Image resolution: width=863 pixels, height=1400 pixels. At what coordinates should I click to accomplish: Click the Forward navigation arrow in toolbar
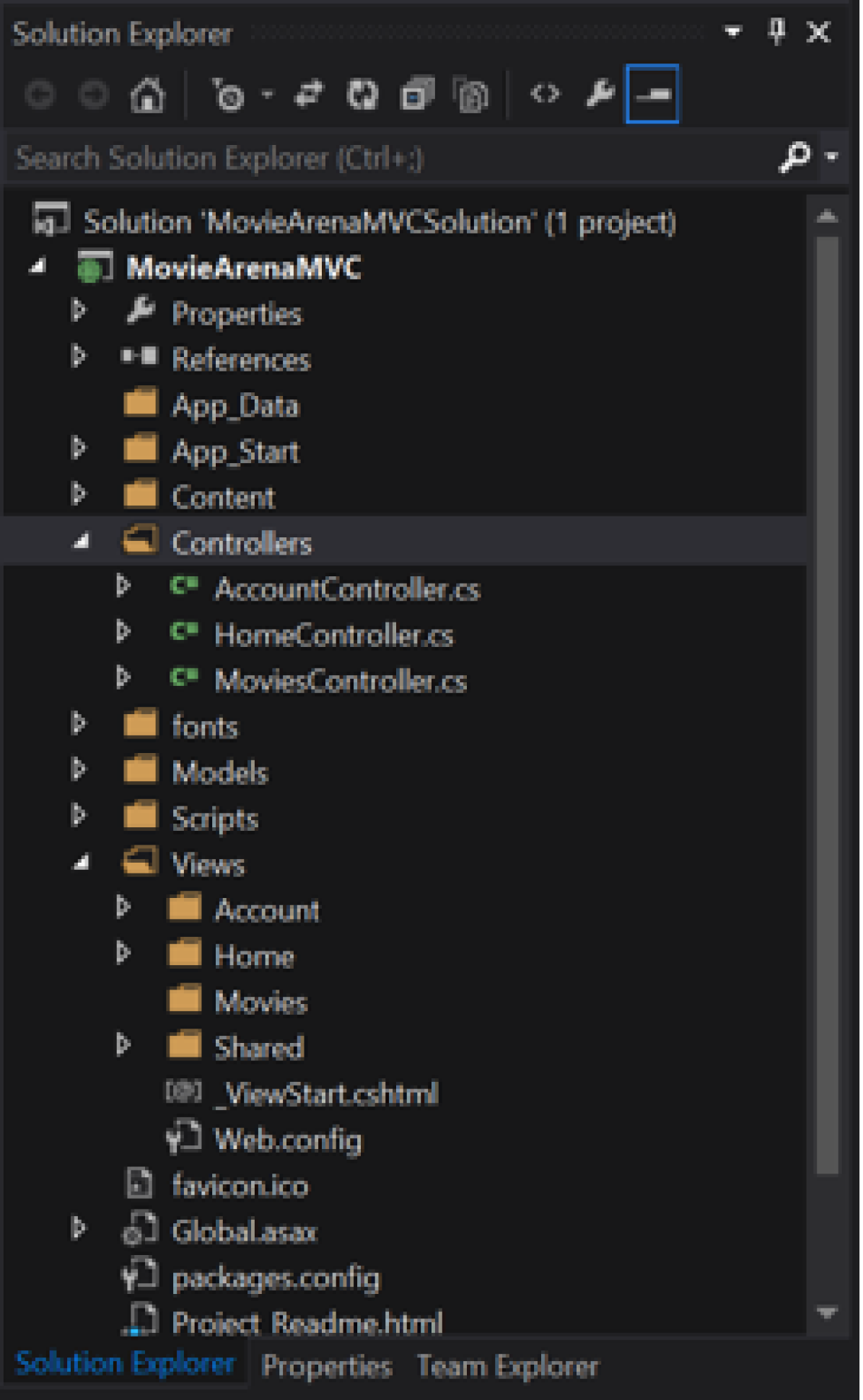coord(93,94)
